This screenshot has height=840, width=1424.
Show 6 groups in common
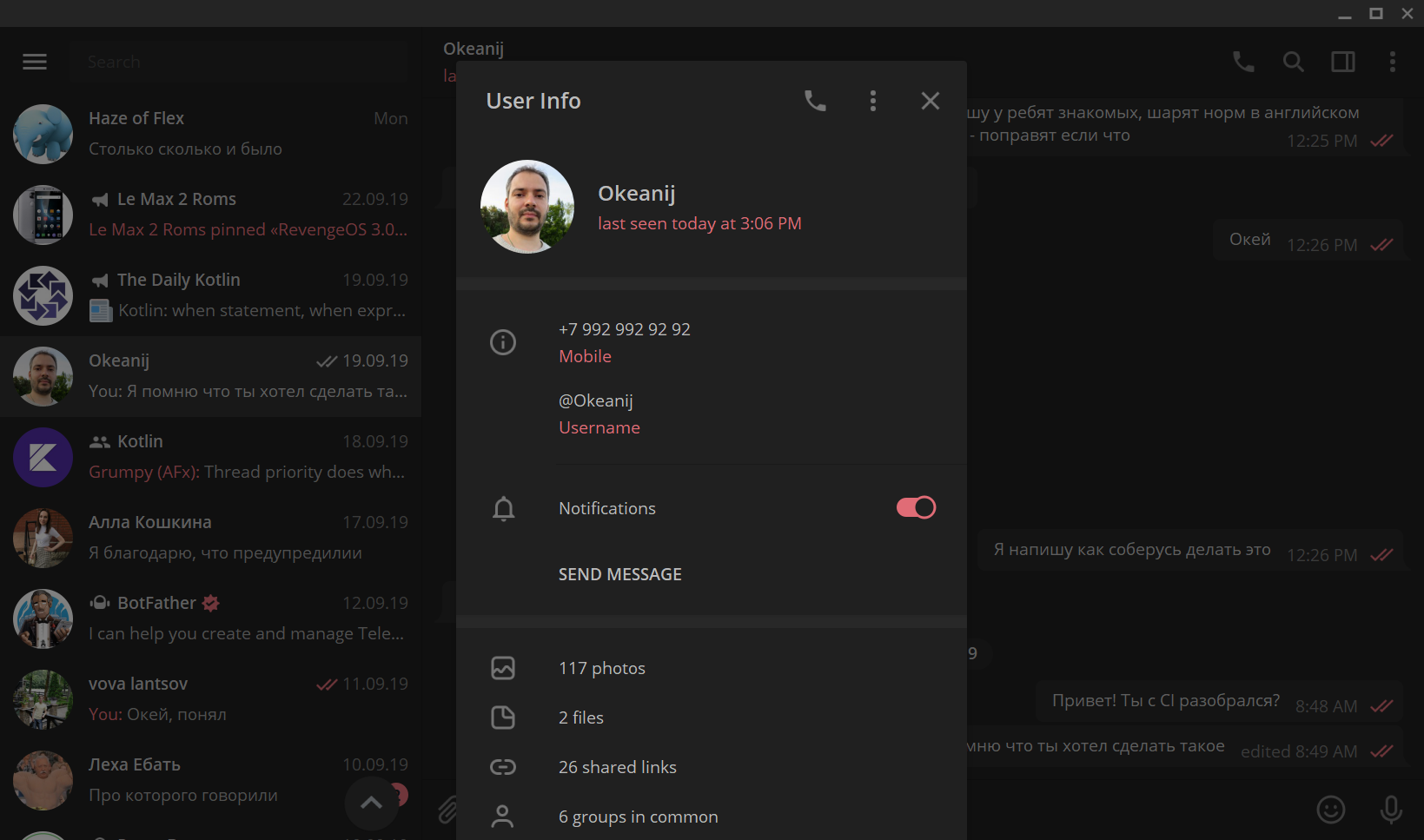point(638,817)
